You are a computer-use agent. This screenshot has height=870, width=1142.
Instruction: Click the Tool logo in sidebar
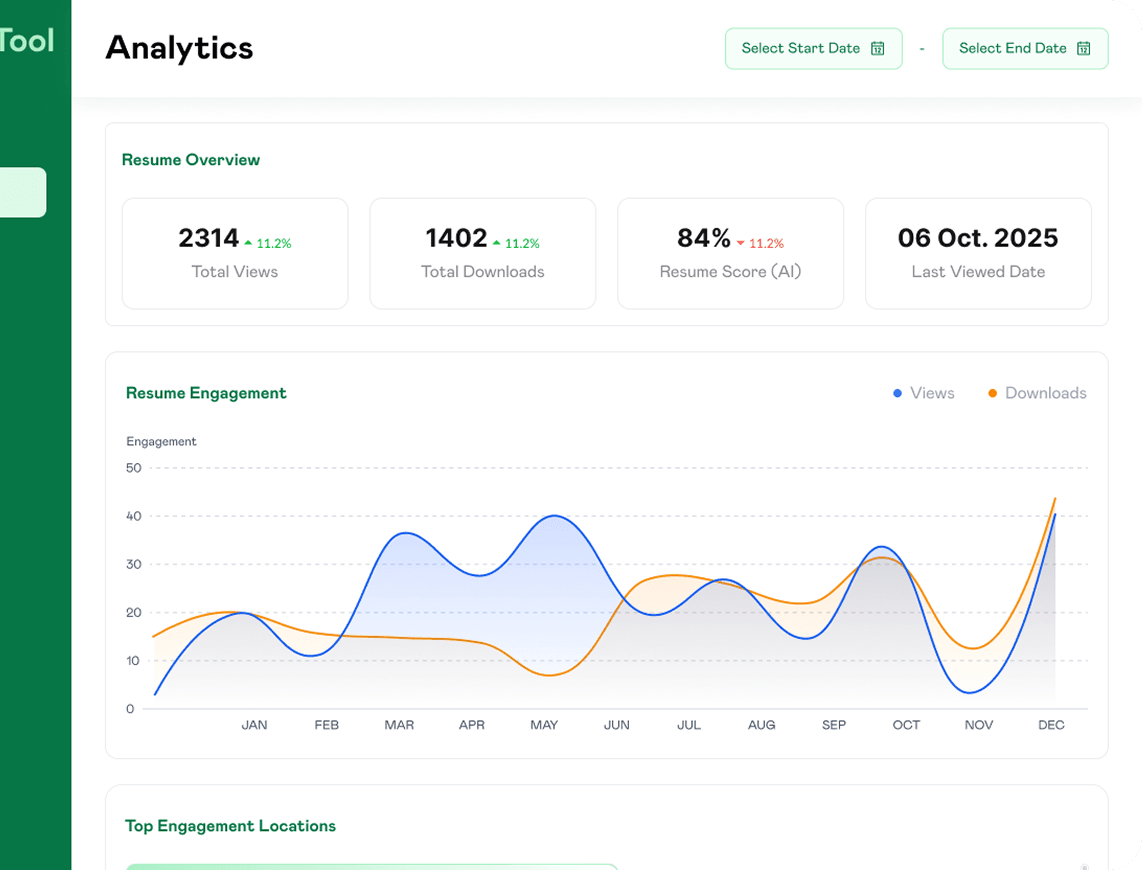point(27,40)
